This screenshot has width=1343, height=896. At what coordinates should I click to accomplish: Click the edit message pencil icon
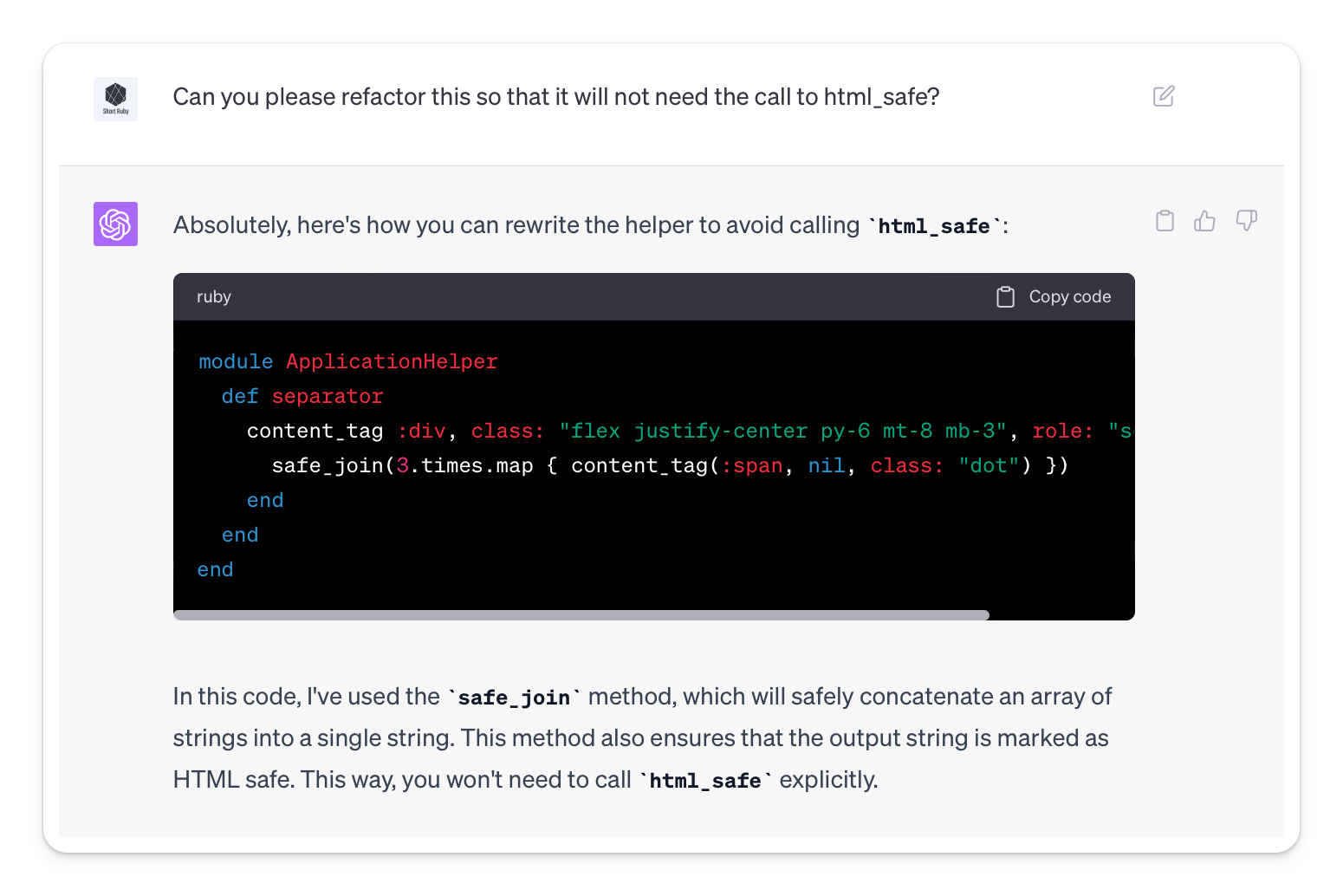tap(1164, 96)
